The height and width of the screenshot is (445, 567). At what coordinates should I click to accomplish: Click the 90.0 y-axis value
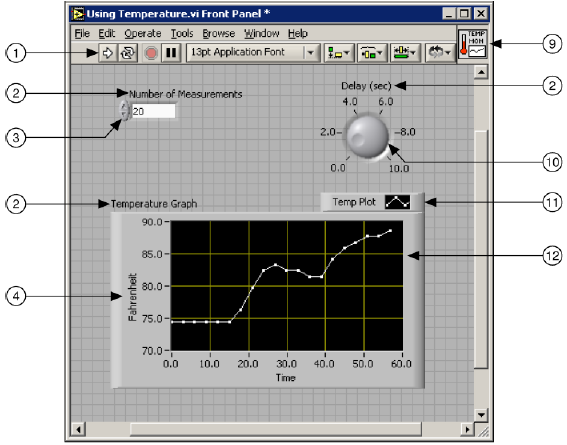[152, 222]
